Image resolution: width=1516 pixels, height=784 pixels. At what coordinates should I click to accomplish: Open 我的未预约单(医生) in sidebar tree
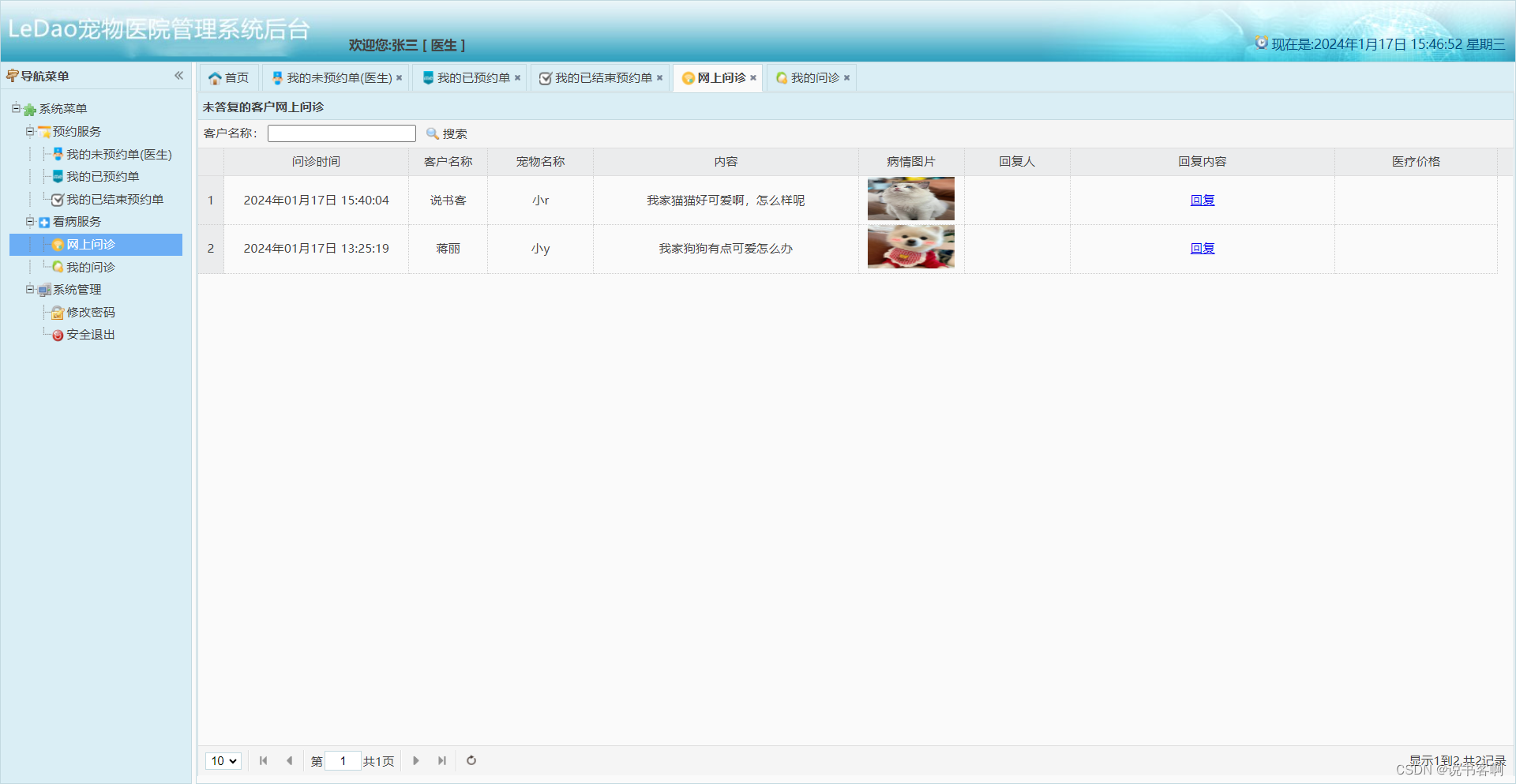[118, 155]
